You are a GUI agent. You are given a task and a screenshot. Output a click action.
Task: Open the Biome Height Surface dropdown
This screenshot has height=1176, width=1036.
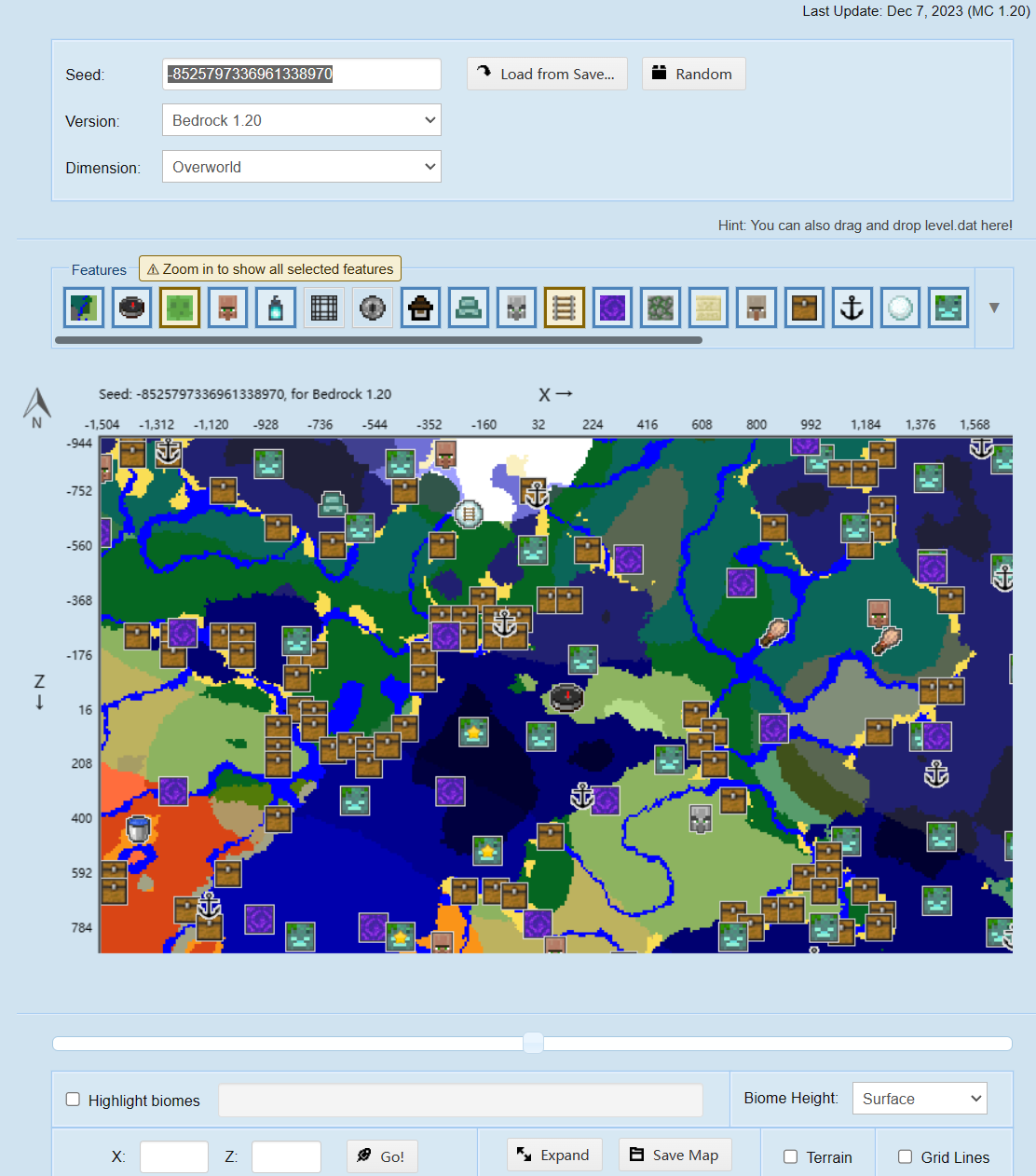(920, 1099)
